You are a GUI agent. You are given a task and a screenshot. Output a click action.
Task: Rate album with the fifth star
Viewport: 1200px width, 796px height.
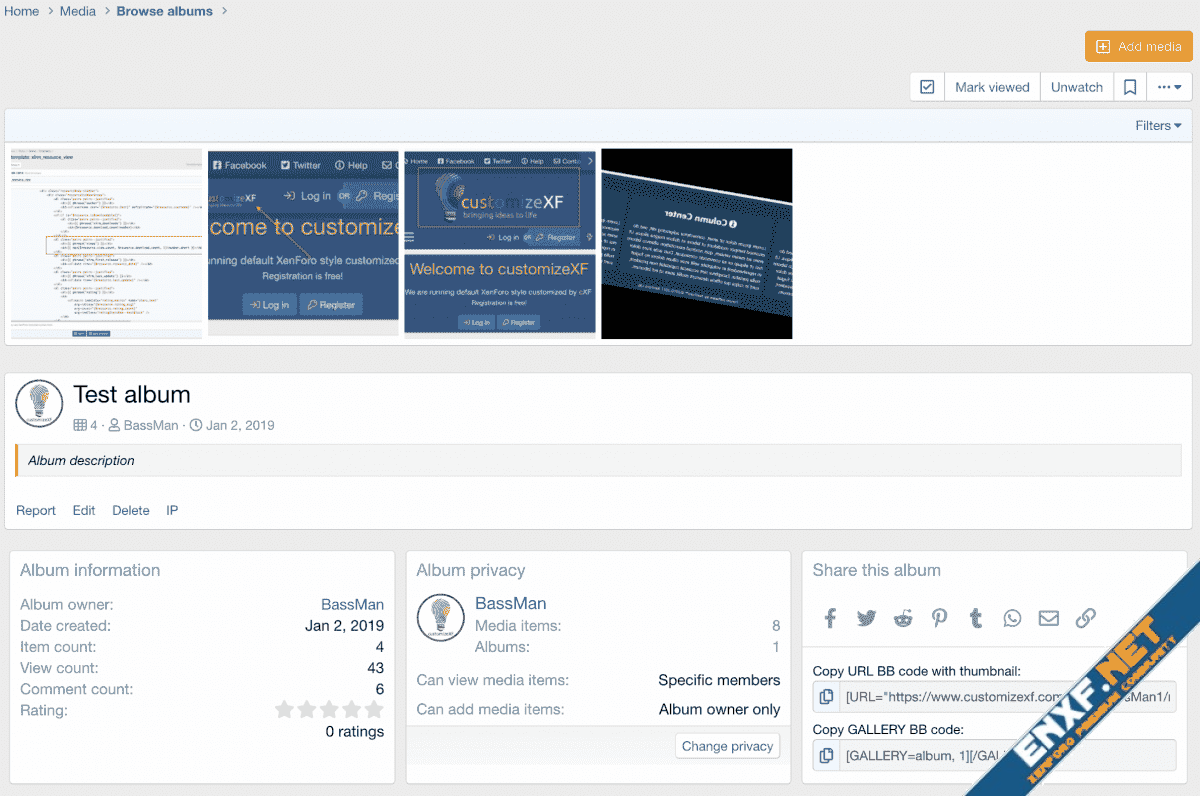pos(374,710)
